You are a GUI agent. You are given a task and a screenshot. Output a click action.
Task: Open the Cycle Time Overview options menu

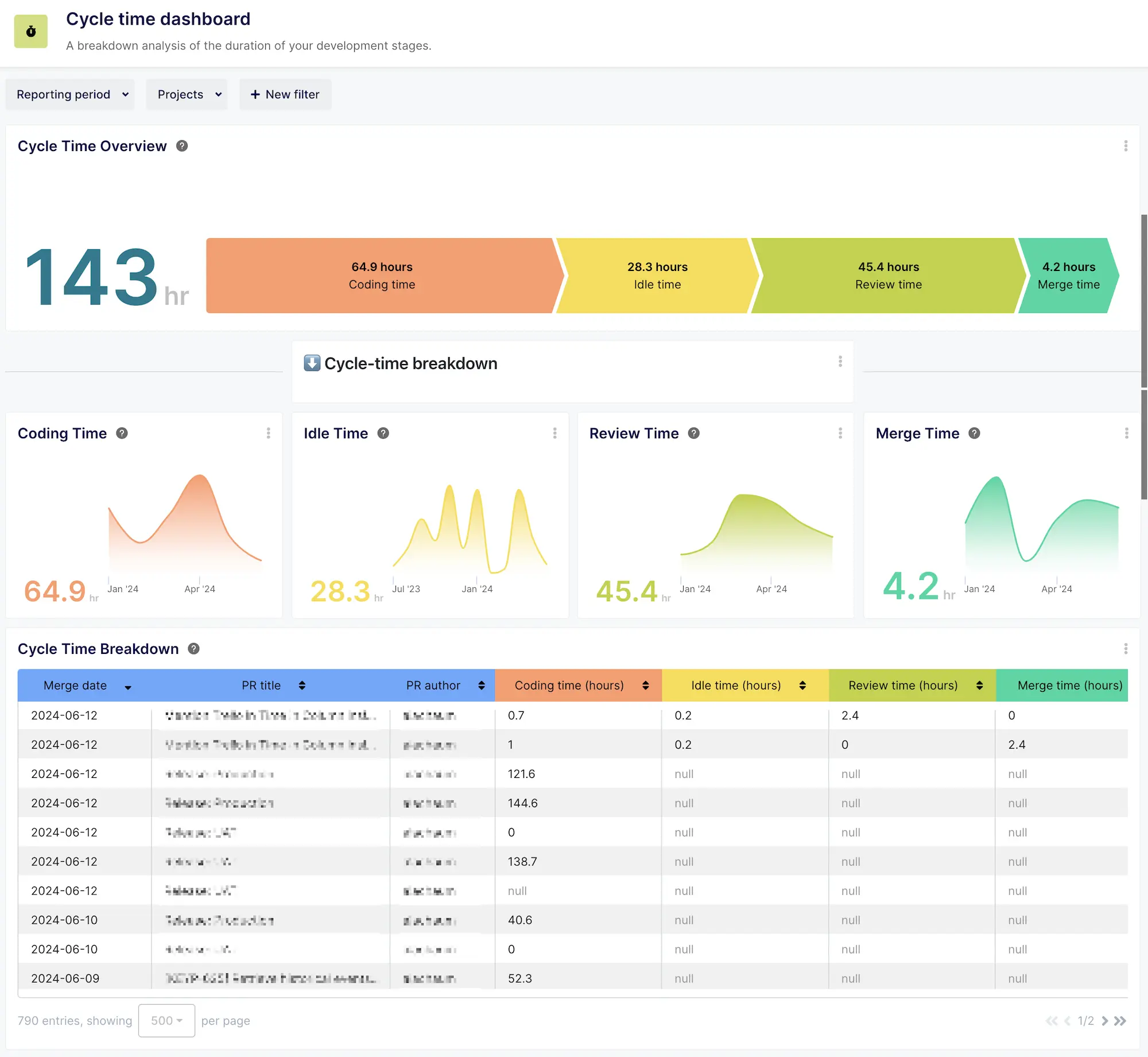(x=1126, y=146)
